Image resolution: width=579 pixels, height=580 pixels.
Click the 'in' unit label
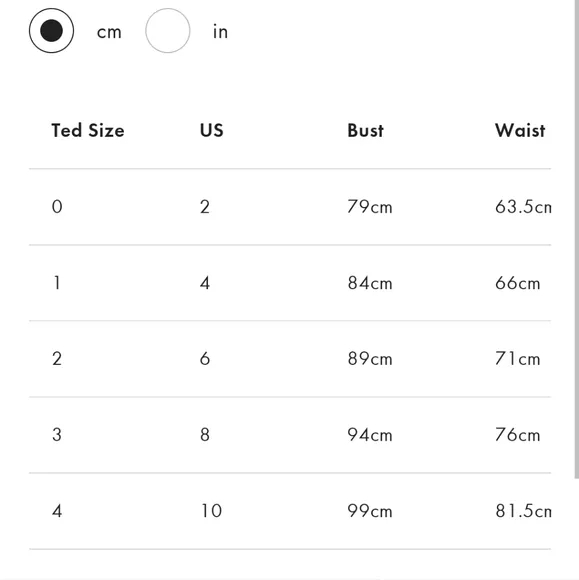[221, 31]
